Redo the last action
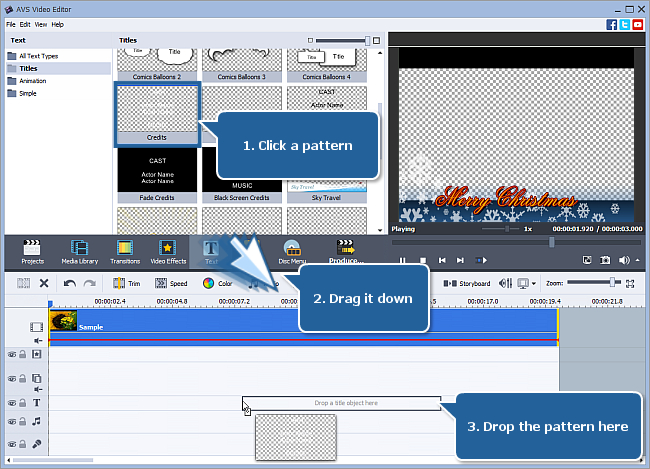650x469 pixels. [x=90, y=283]
